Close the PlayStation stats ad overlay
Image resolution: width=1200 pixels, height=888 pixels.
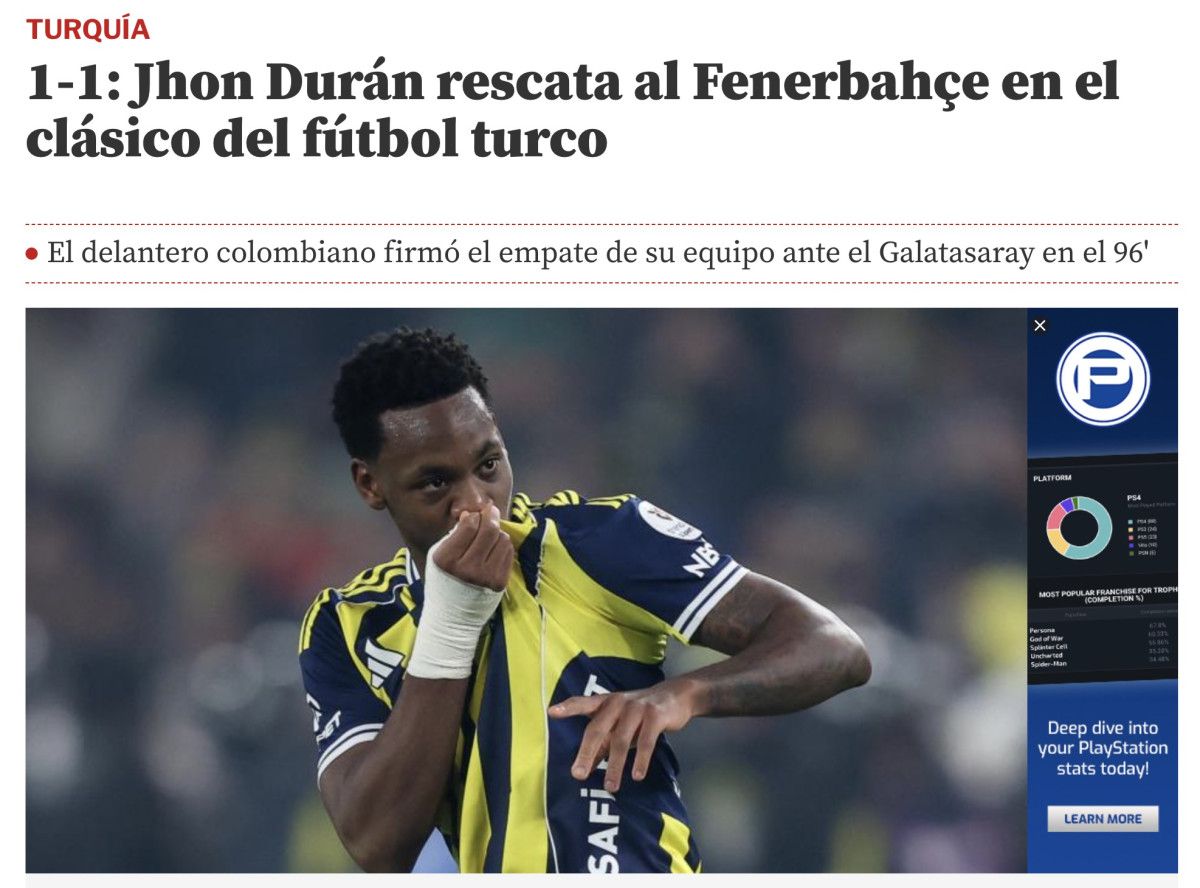tap(1040, 325)
